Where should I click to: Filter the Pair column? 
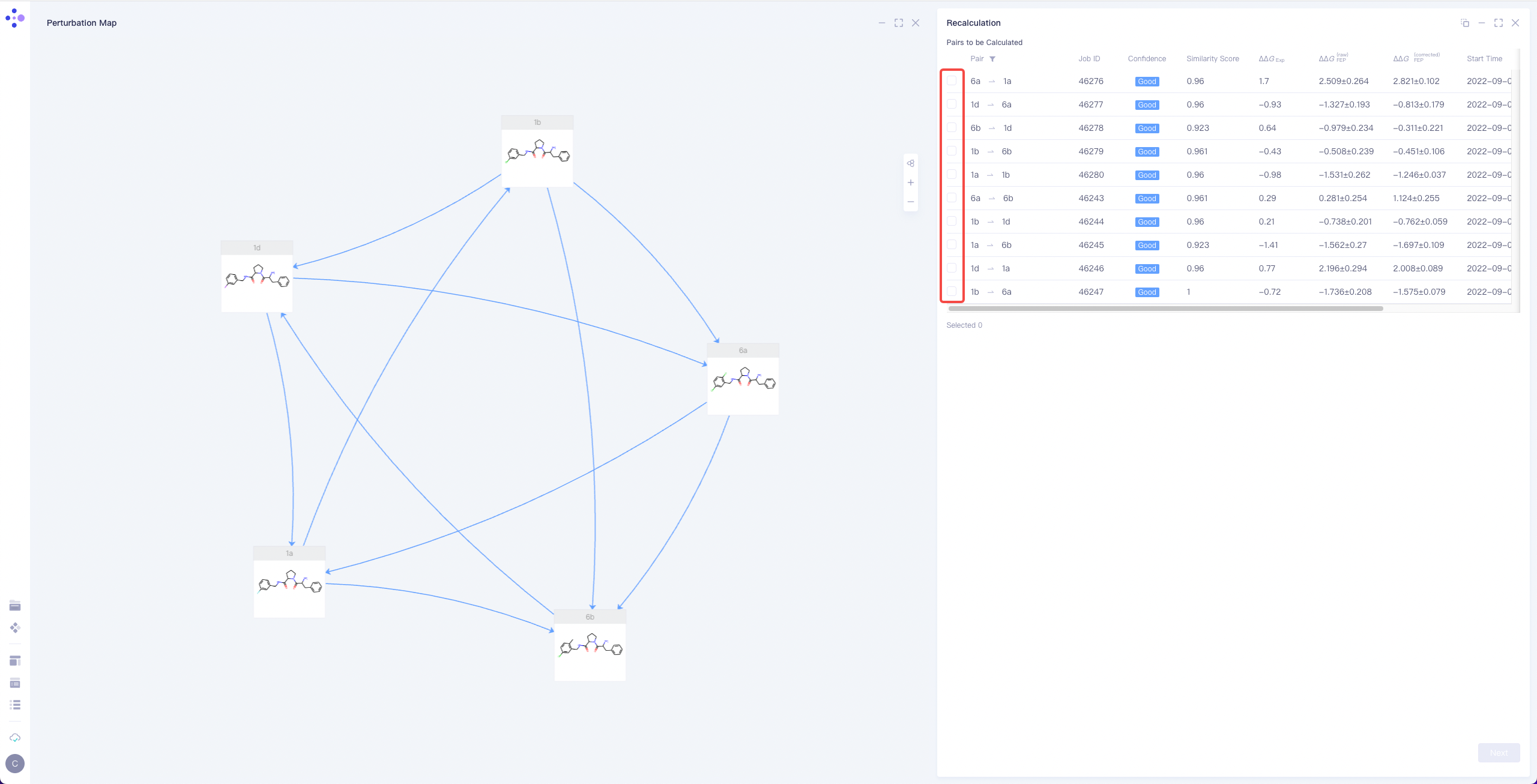click(992, 59)
